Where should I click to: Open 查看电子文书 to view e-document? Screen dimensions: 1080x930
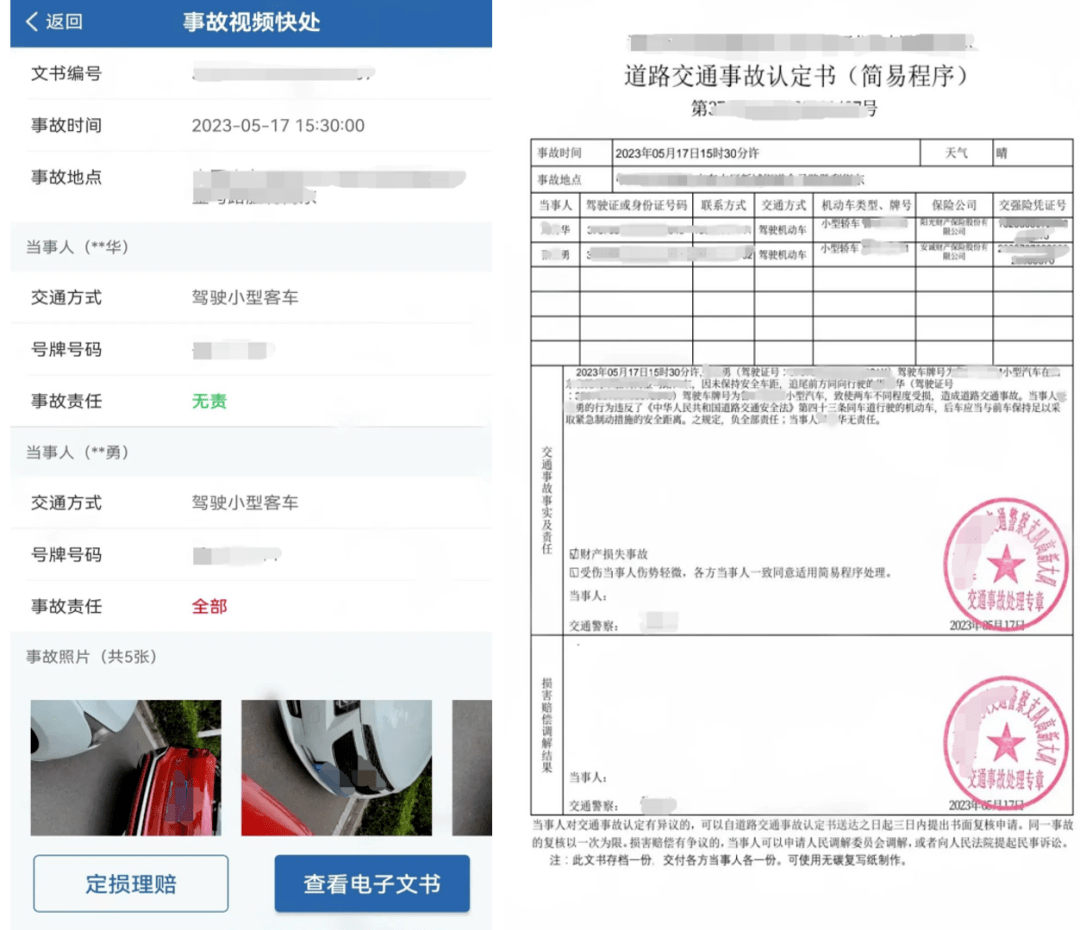[x=375, y=884]
